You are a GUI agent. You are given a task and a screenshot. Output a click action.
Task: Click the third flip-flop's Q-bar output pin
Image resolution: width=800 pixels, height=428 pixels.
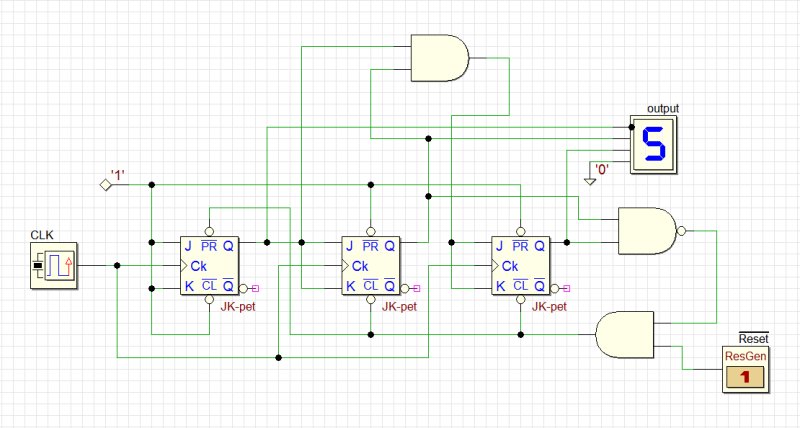[x=555, y=289]
